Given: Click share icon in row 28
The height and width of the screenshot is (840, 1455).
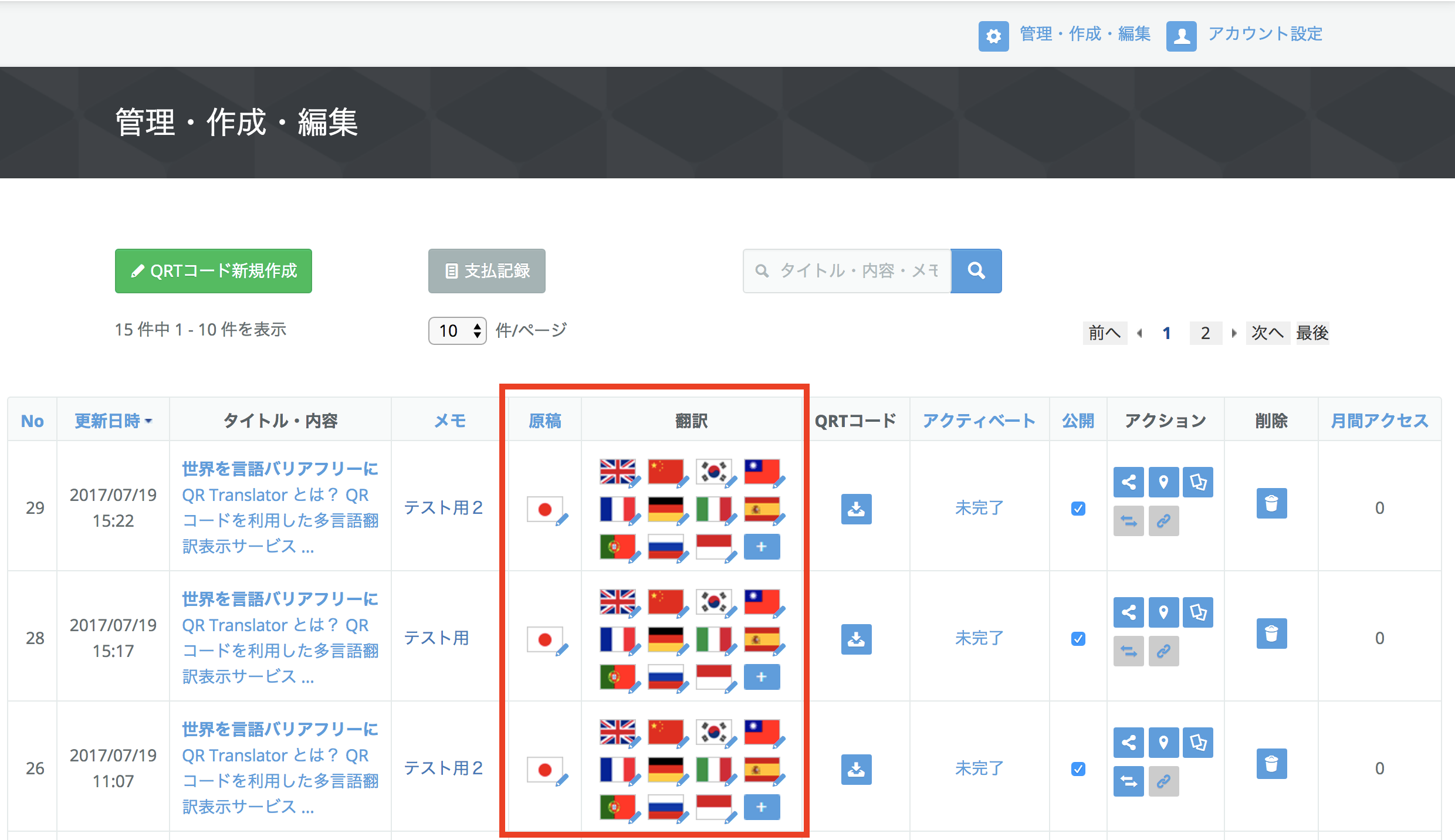Looking at the screenshot, I should pos(1128,612).
